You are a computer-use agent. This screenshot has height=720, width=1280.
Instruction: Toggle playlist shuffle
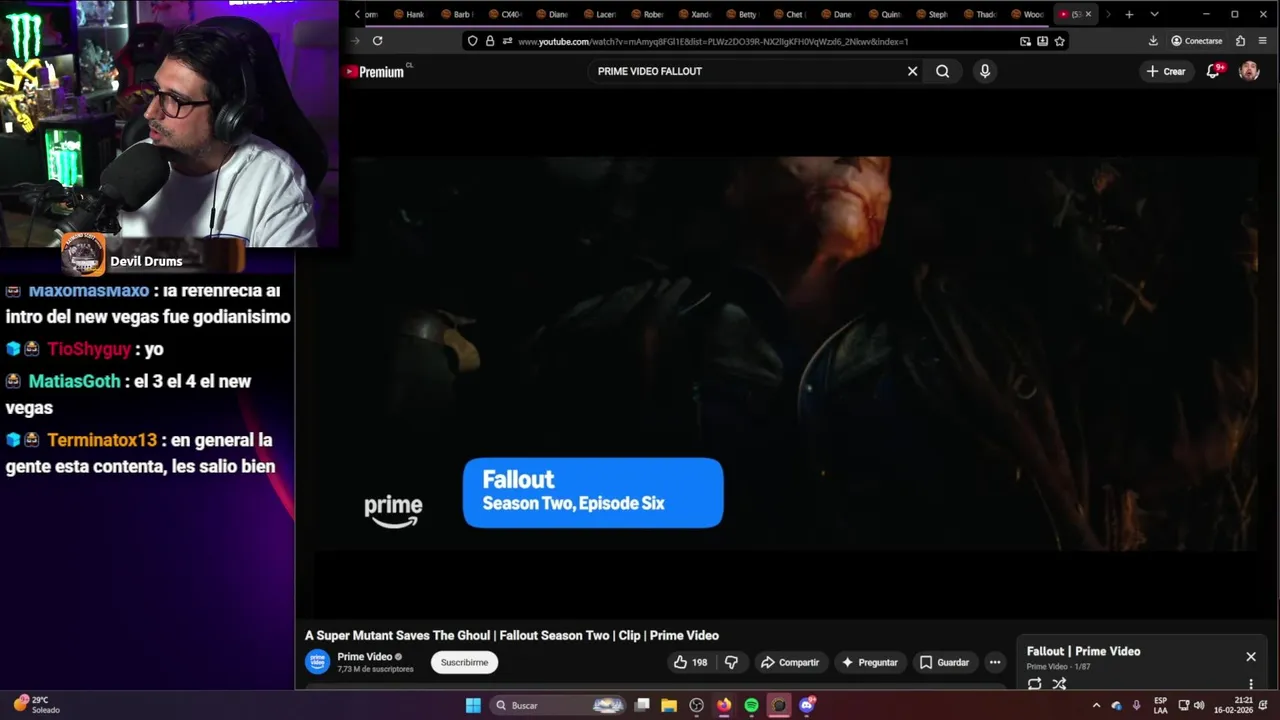[x=1059, y=684]
